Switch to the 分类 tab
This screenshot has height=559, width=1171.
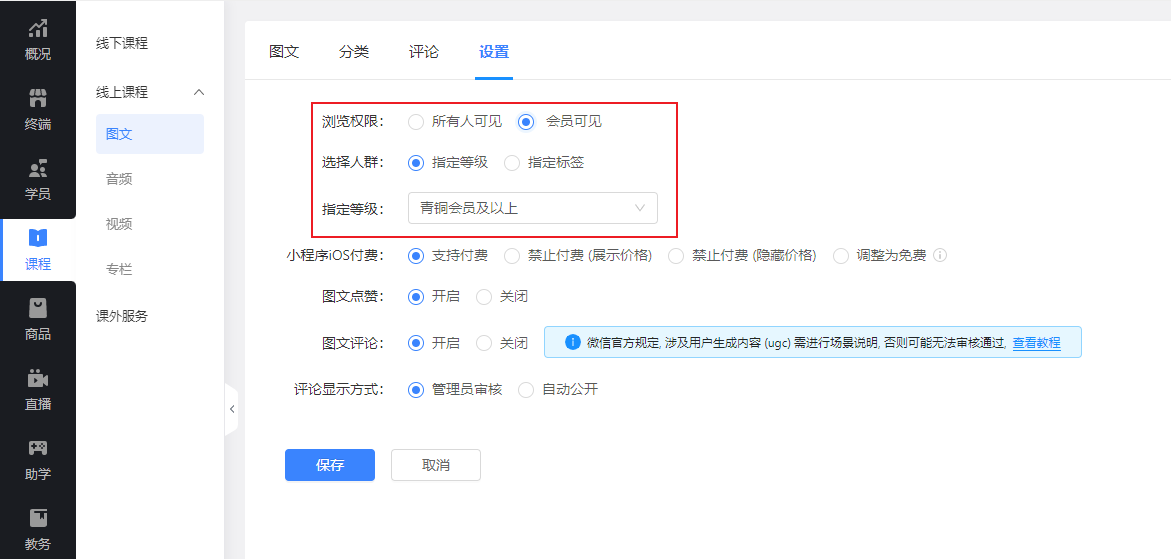[x=354, y=51]
